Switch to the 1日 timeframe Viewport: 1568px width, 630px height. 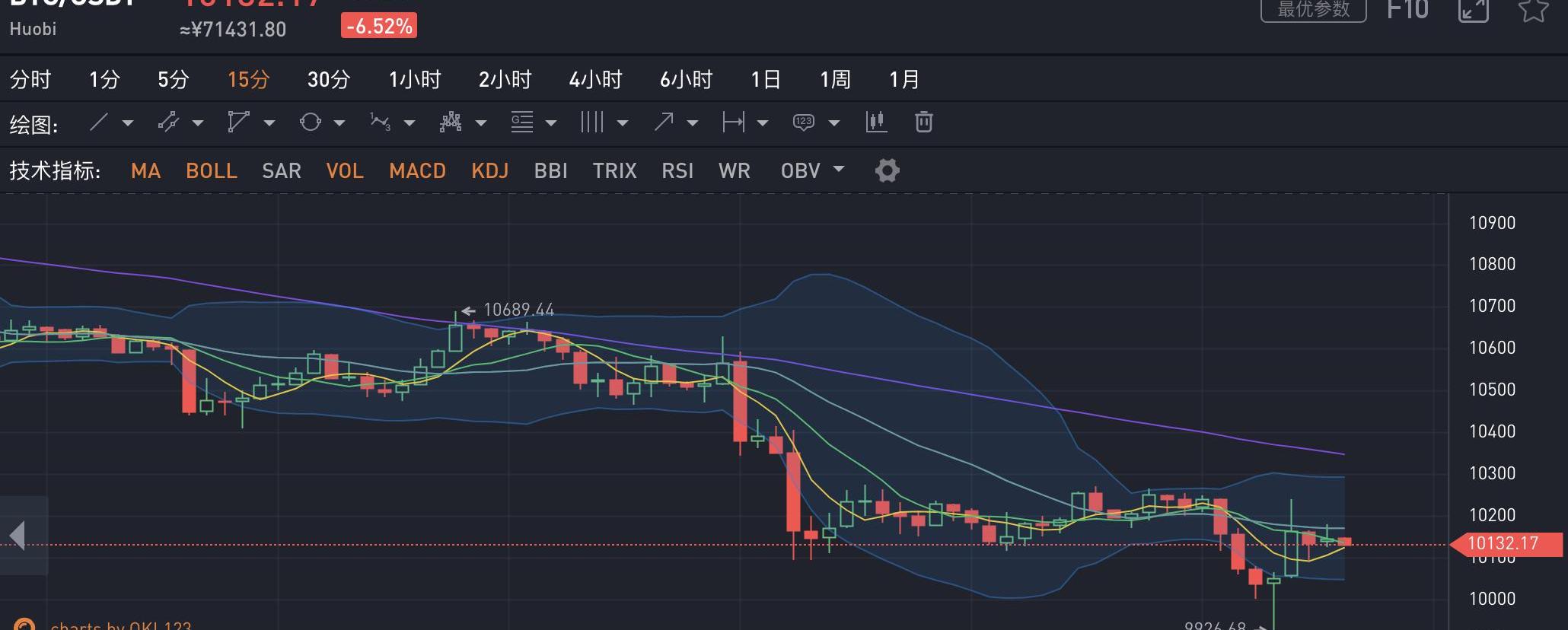(x=765, y=79)
